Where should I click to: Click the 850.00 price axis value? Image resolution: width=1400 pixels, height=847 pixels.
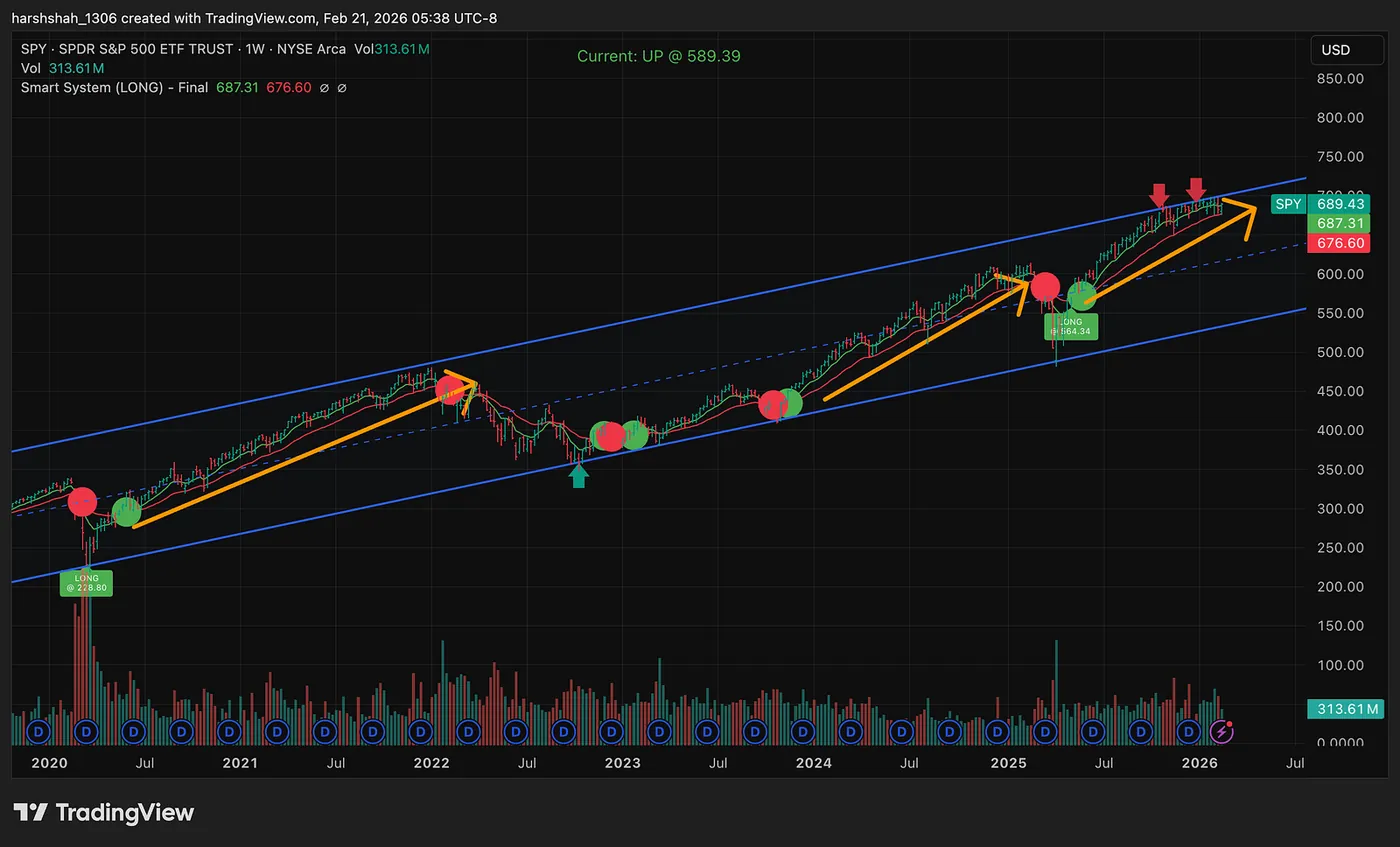pos(1340,78)
